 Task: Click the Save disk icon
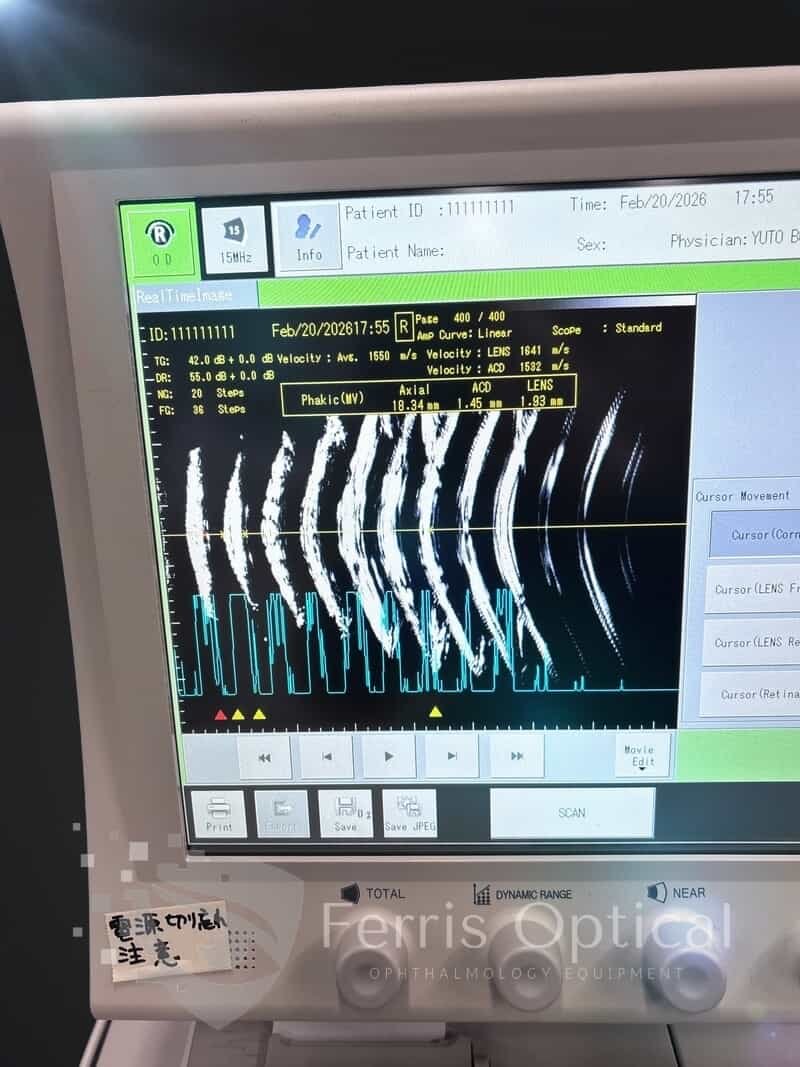[346, 813]
